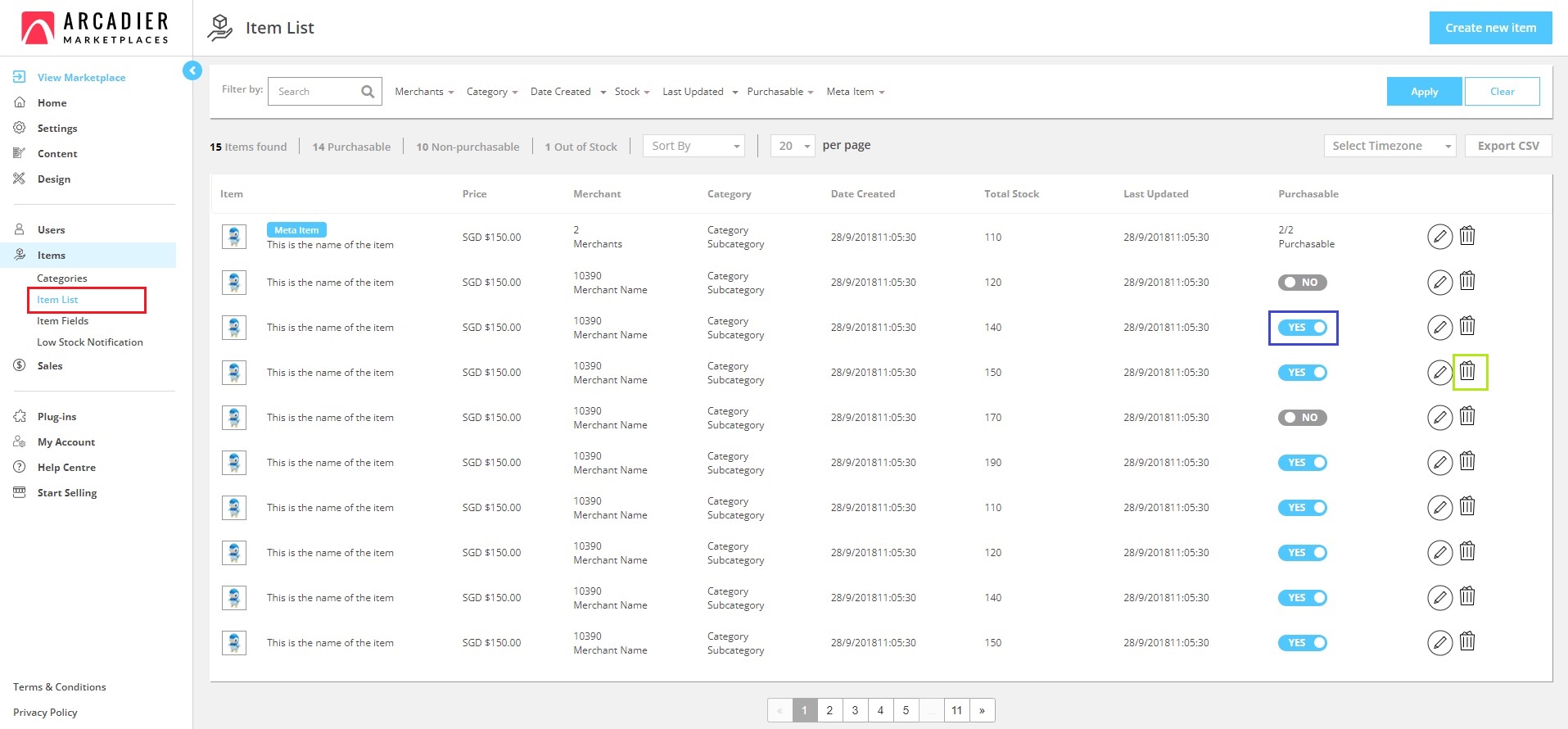Image resolution: width=1568 pixels, height=729 pixels.
Task: Delete the item with total stock 170
Action: tap(1467, 417)
